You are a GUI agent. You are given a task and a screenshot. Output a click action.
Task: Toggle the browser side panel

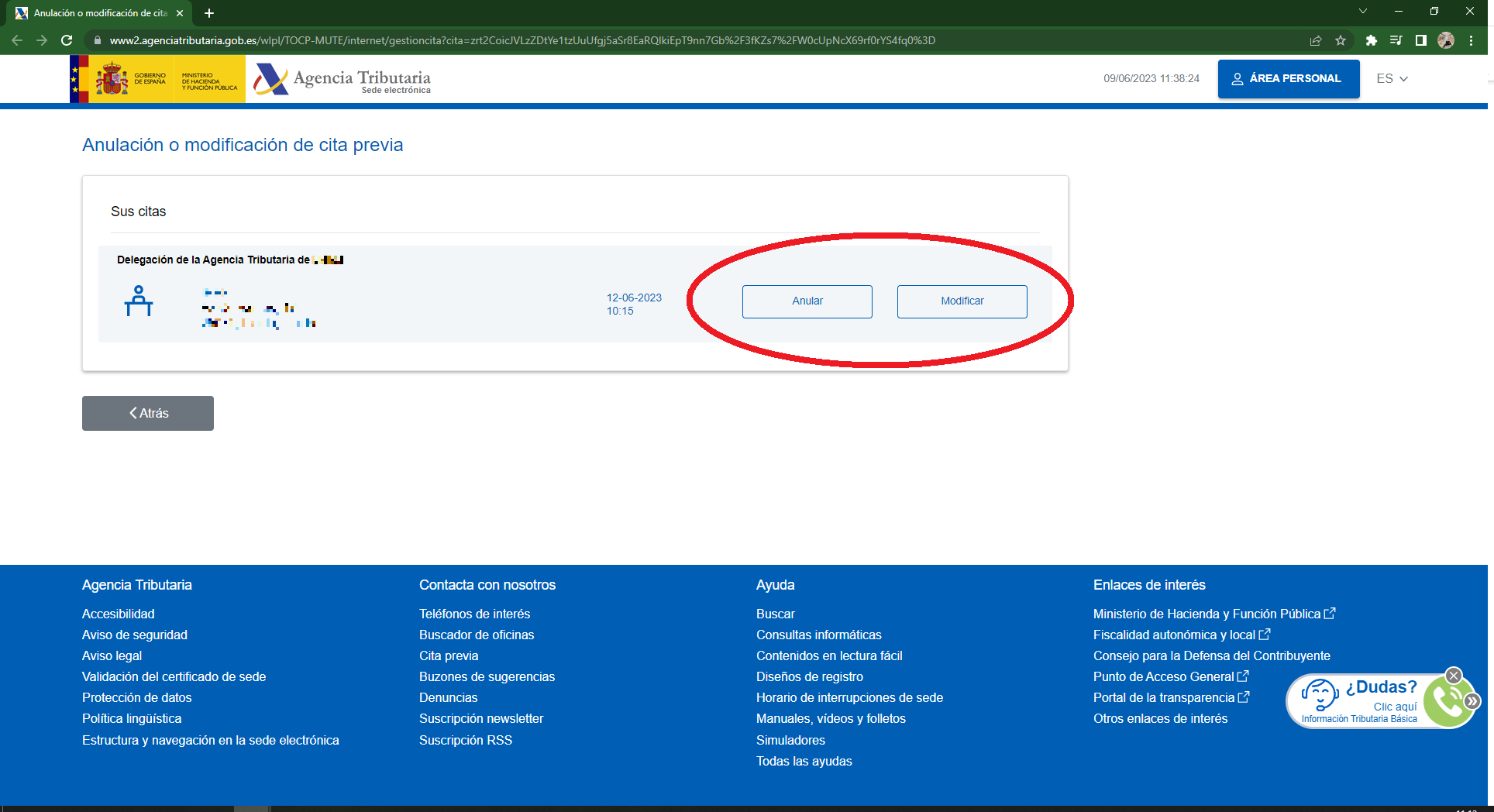[1420, 40]
